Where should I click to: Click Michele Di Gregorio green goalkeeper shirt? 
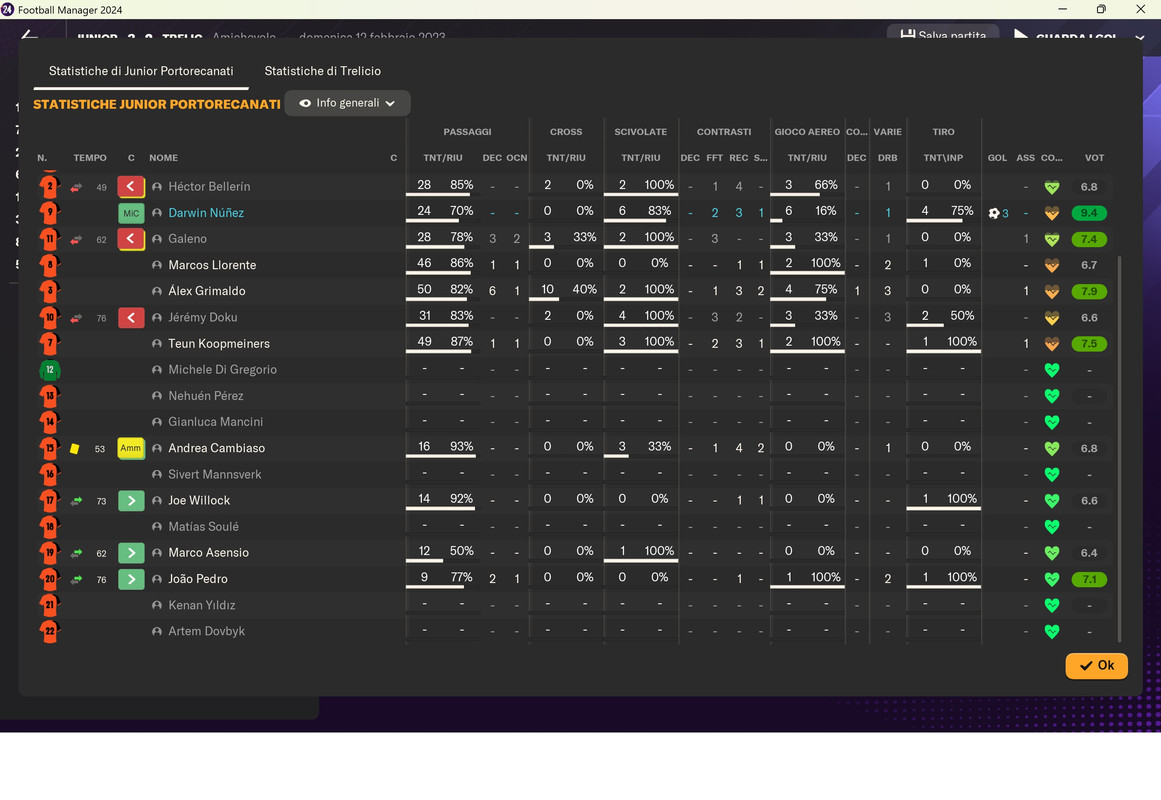point(50,370)
